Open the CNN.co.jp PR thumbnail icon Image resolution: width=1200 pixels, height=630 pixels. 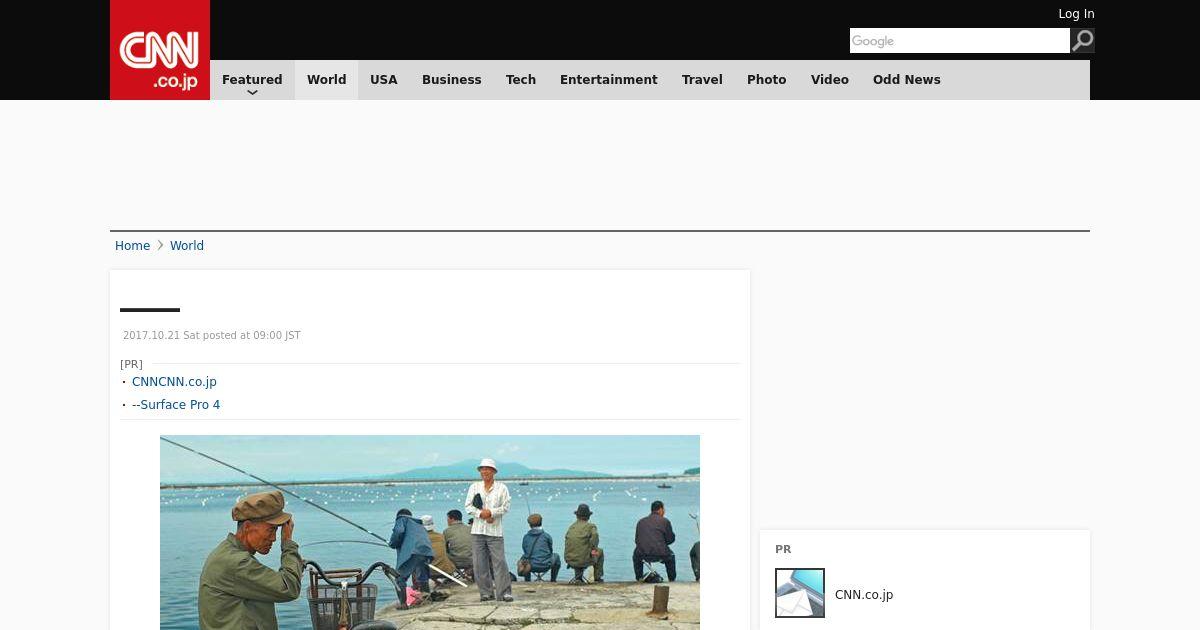click(x=800, y=593)
